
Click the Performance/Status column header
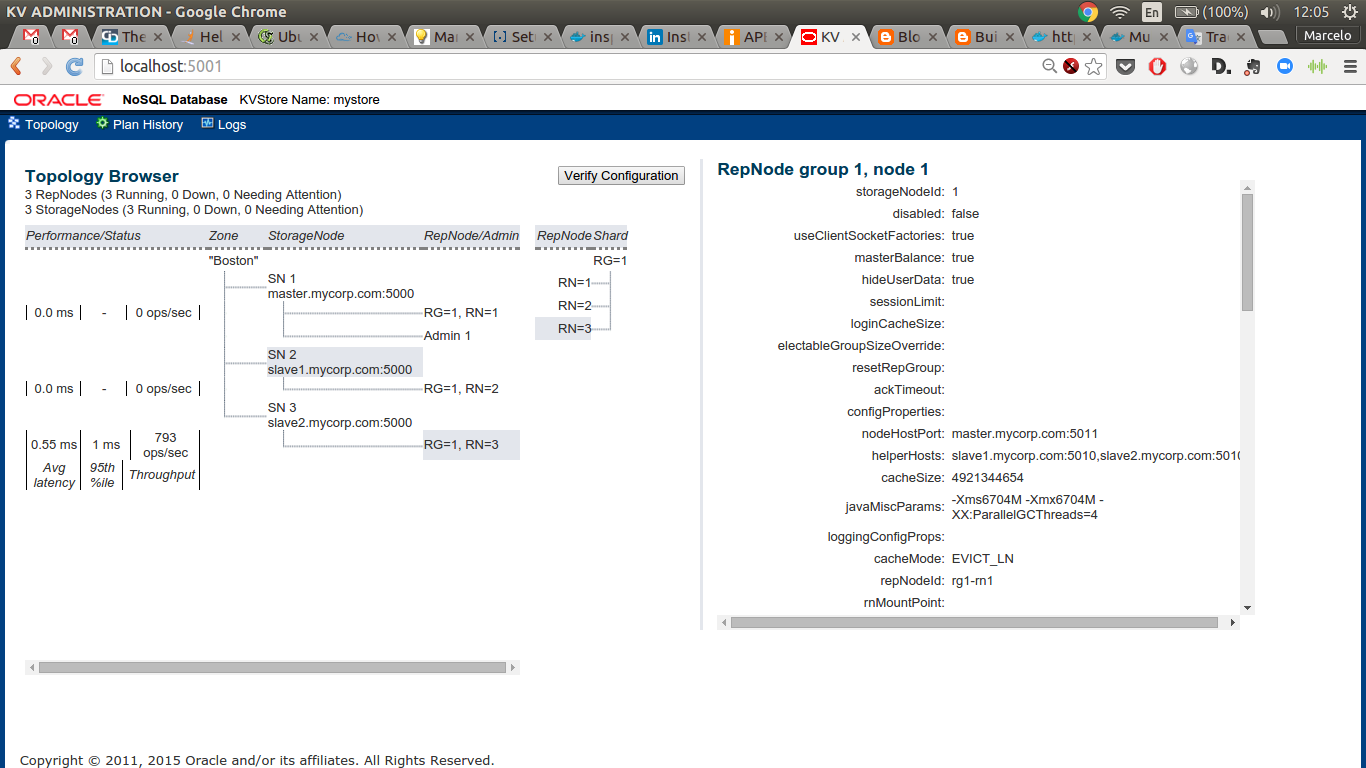coord(84,236)
